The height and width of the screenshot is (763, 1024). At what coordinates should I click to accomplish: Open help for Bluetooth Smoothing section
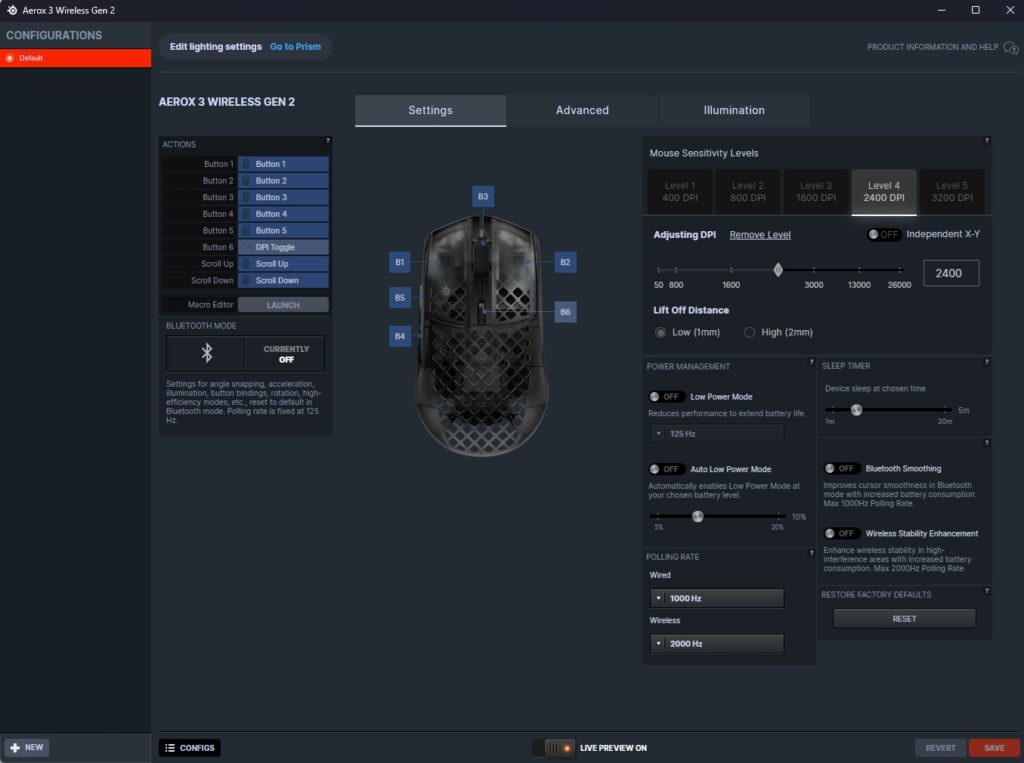point(986,443)
